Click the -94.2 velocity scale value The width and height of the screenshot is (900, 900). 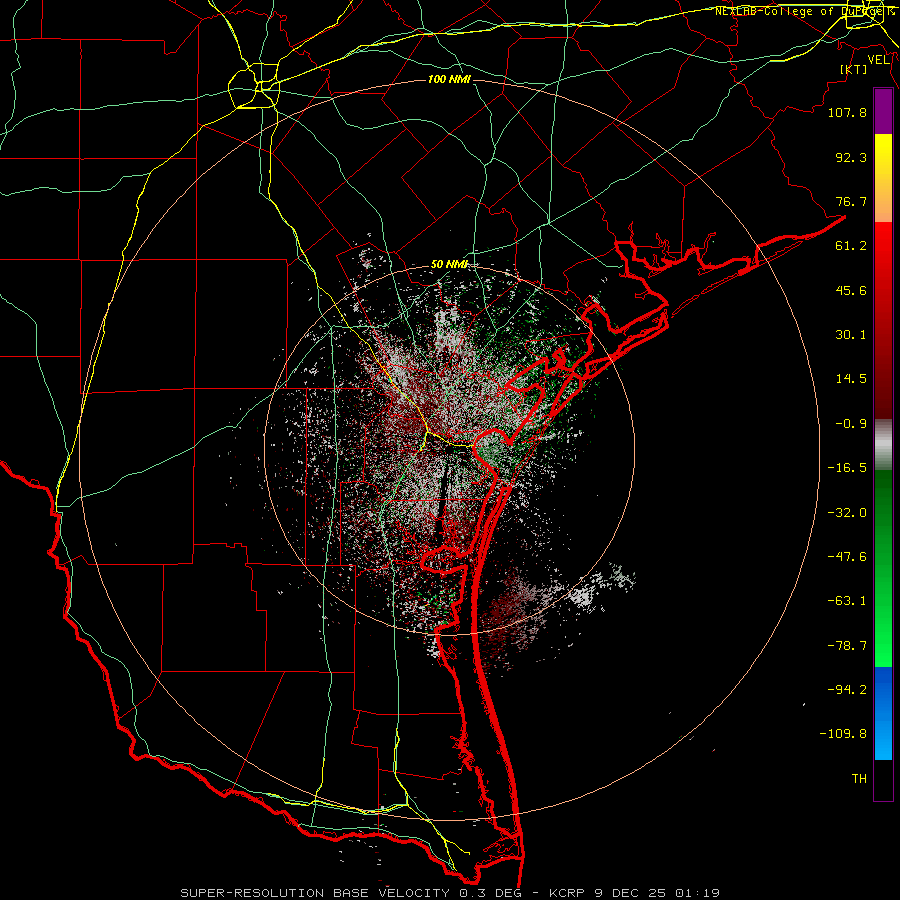click(x=847, y=690)
